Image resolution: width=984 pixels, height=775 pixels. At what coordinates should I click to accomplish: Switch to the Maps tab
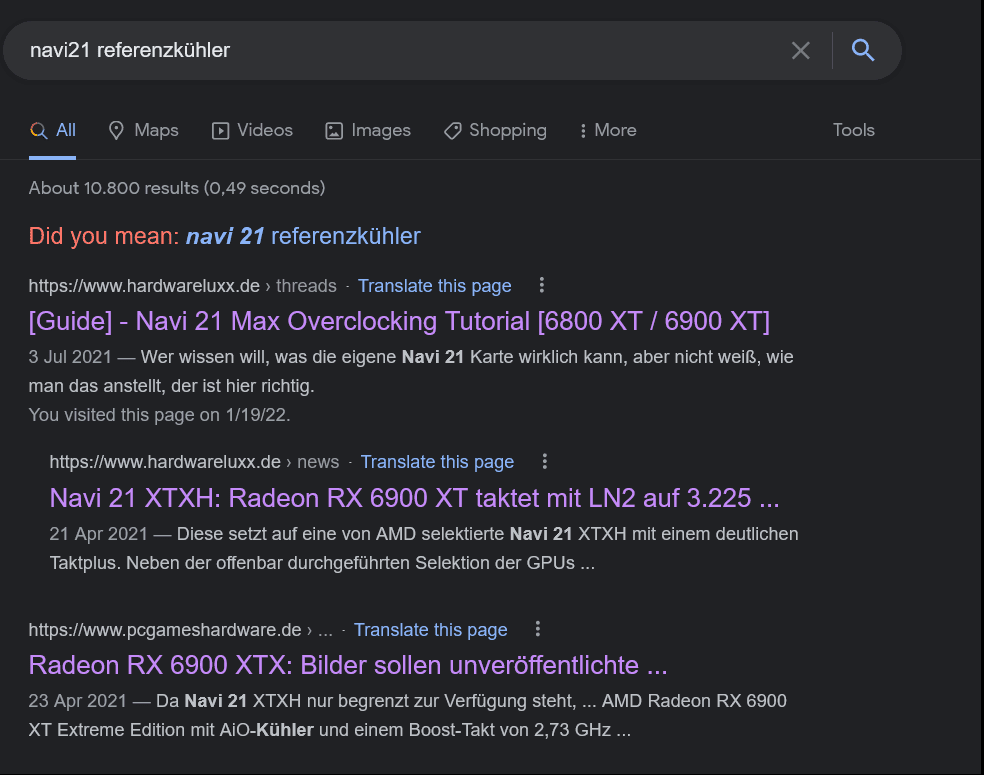[x=144, y=131]
